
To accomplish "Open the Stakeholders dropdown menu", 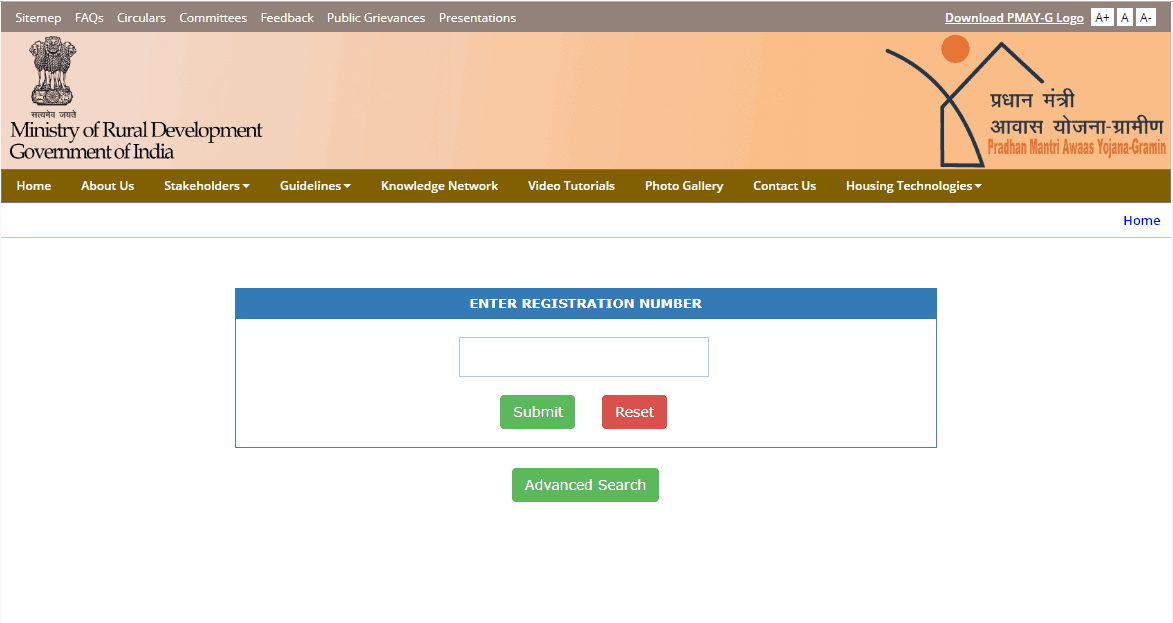I will [x=206, y=185].
